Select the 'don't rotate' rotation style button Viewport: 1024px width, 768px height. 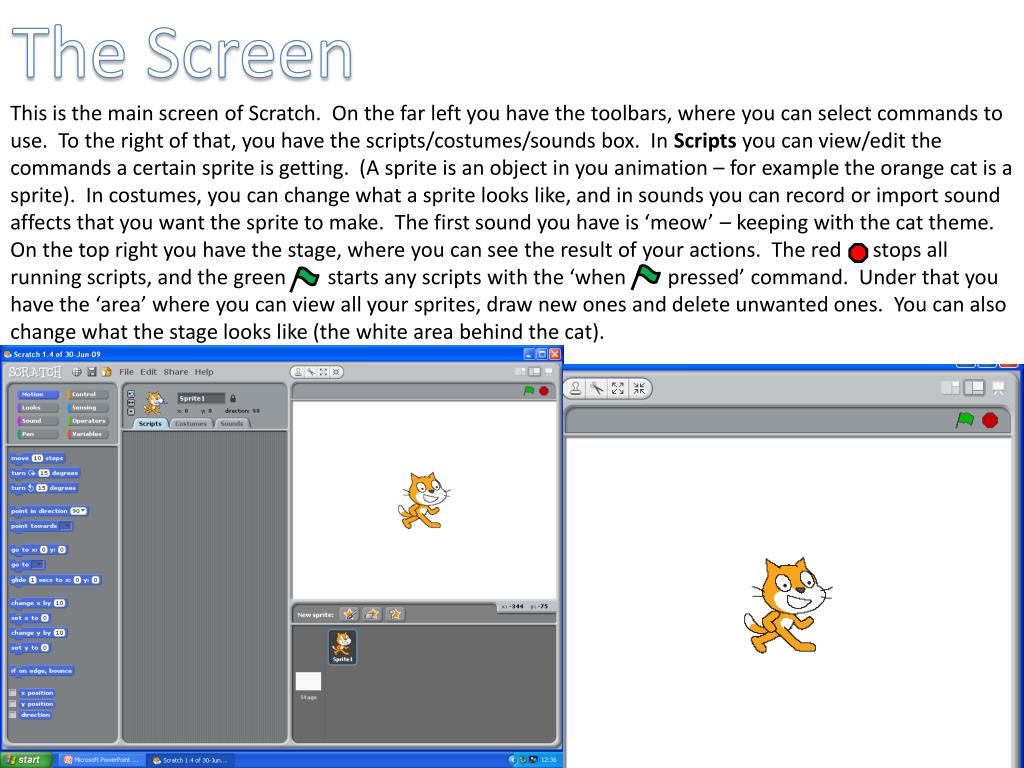131,411
